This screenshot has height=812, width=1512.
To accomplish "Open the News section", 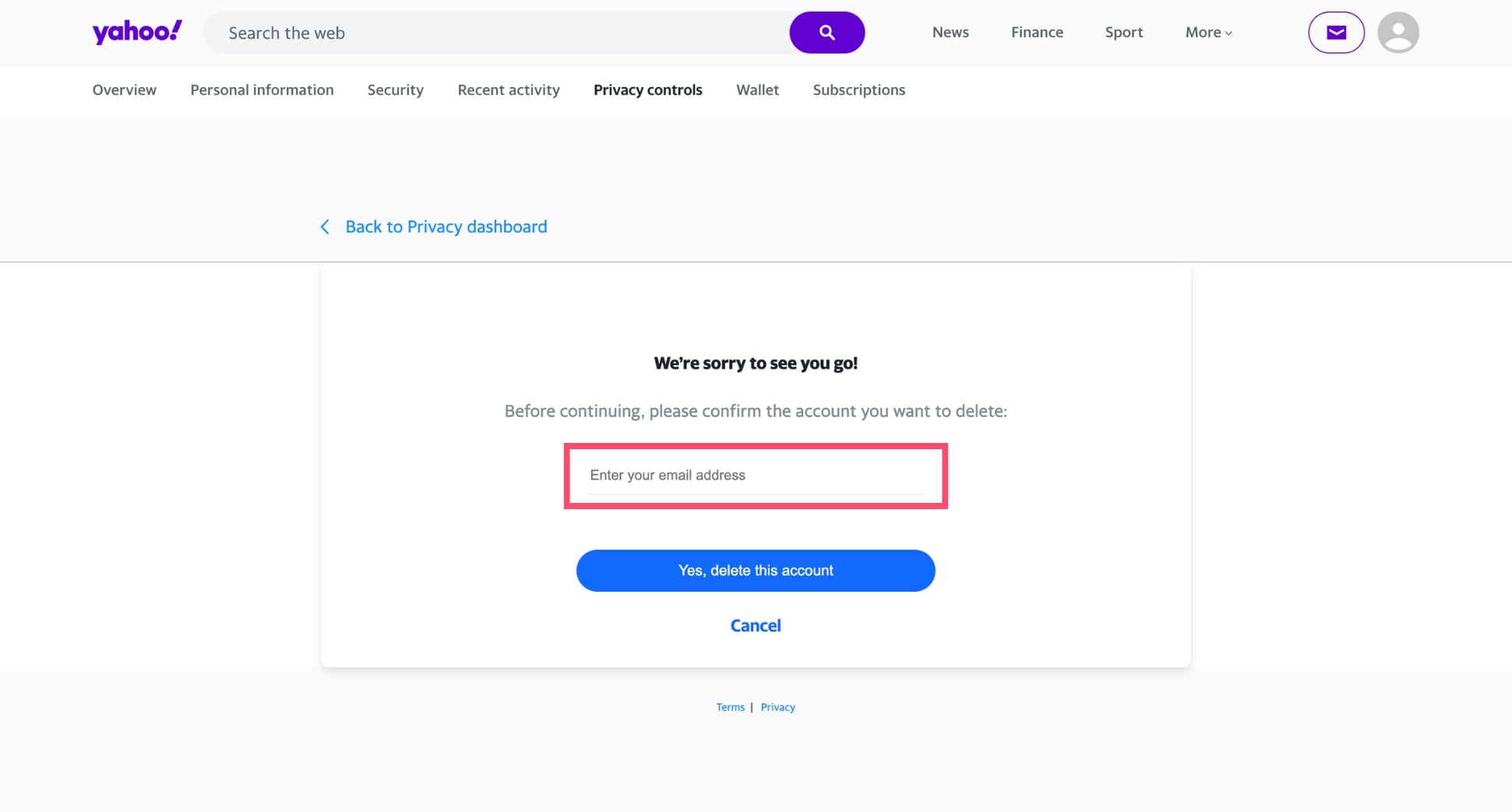I will [950, 32].
